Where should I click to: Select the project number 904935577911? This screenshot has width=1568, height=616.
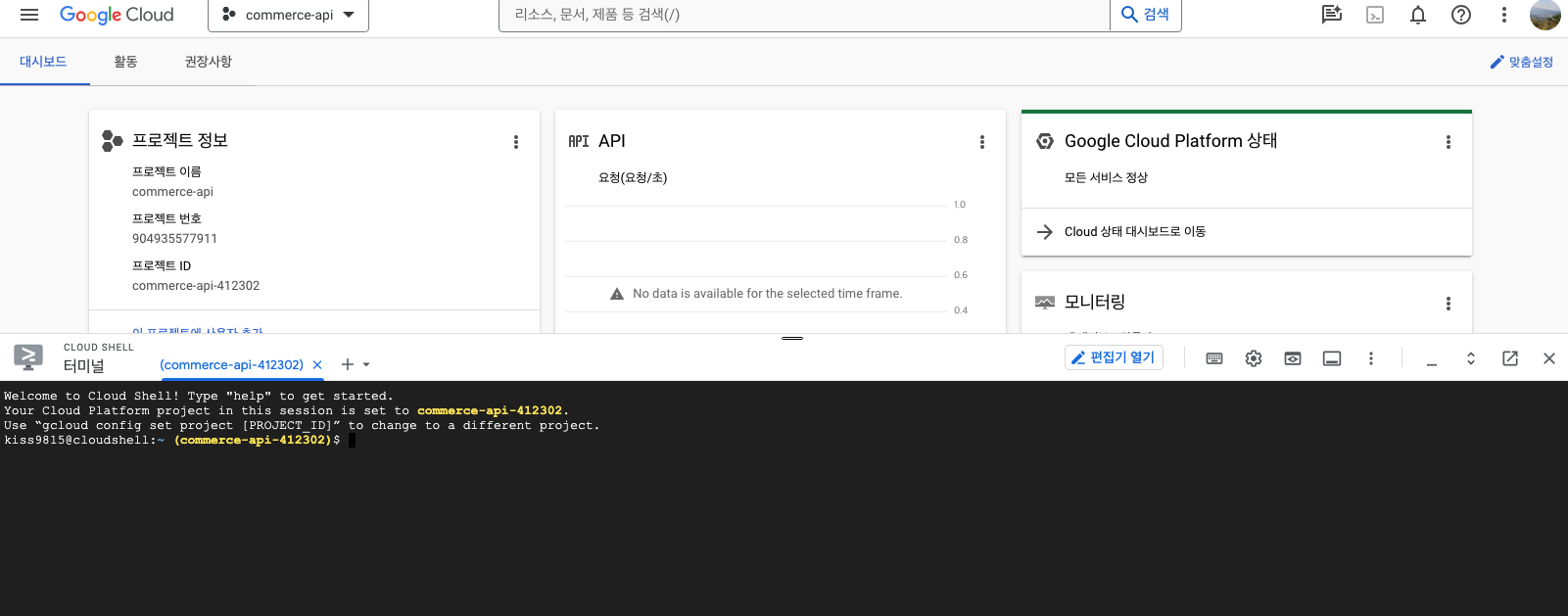click(174, 239)
